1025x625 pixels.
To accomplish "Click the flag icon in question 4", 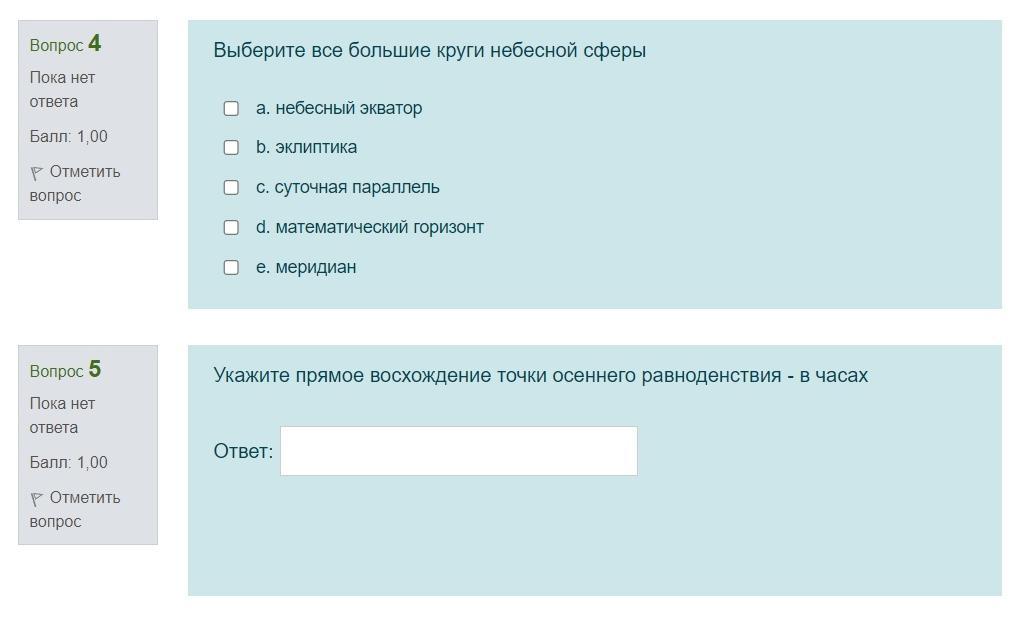I will [37, 173].
